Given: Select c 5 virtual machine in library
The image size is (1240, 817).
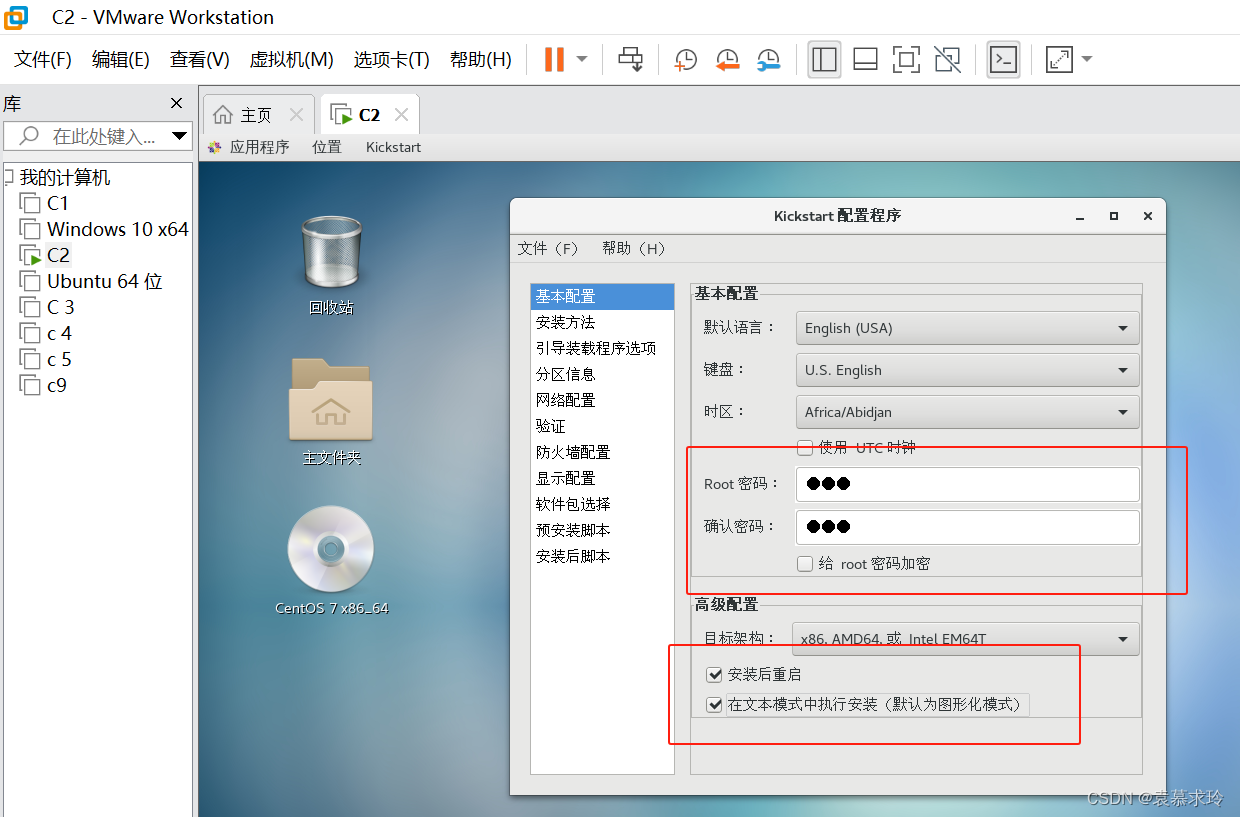Looking at the screenshot, I should tap(59, 359).
